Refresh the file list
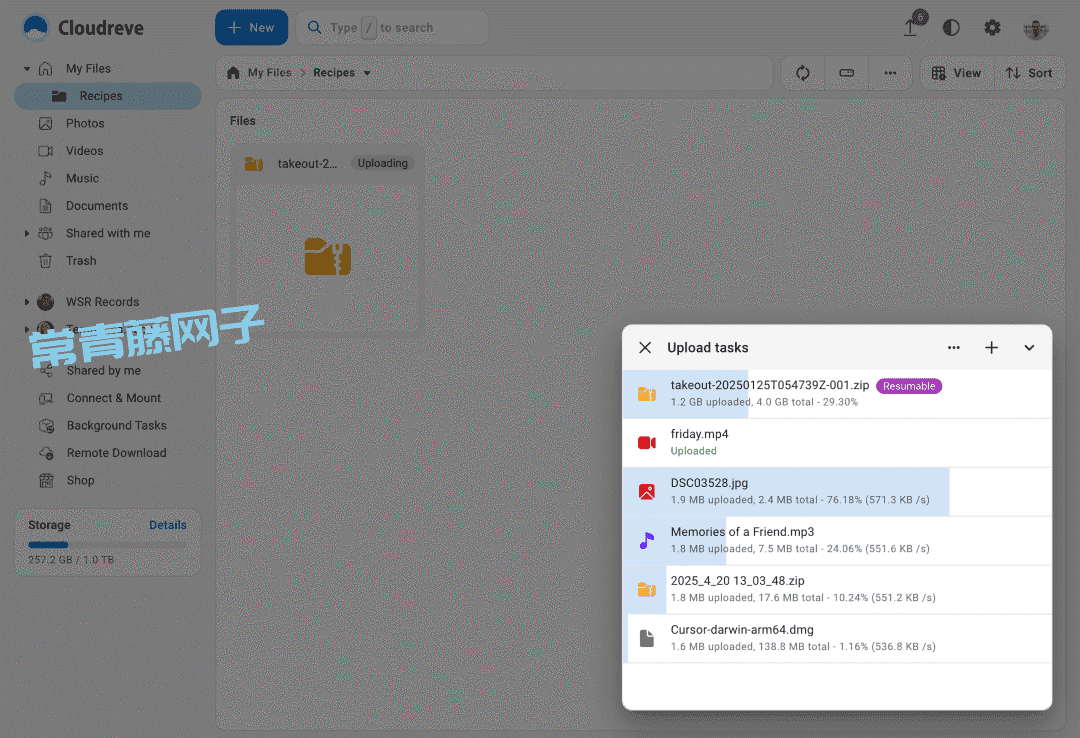1080x738 pixels. [x=803, y=73]
